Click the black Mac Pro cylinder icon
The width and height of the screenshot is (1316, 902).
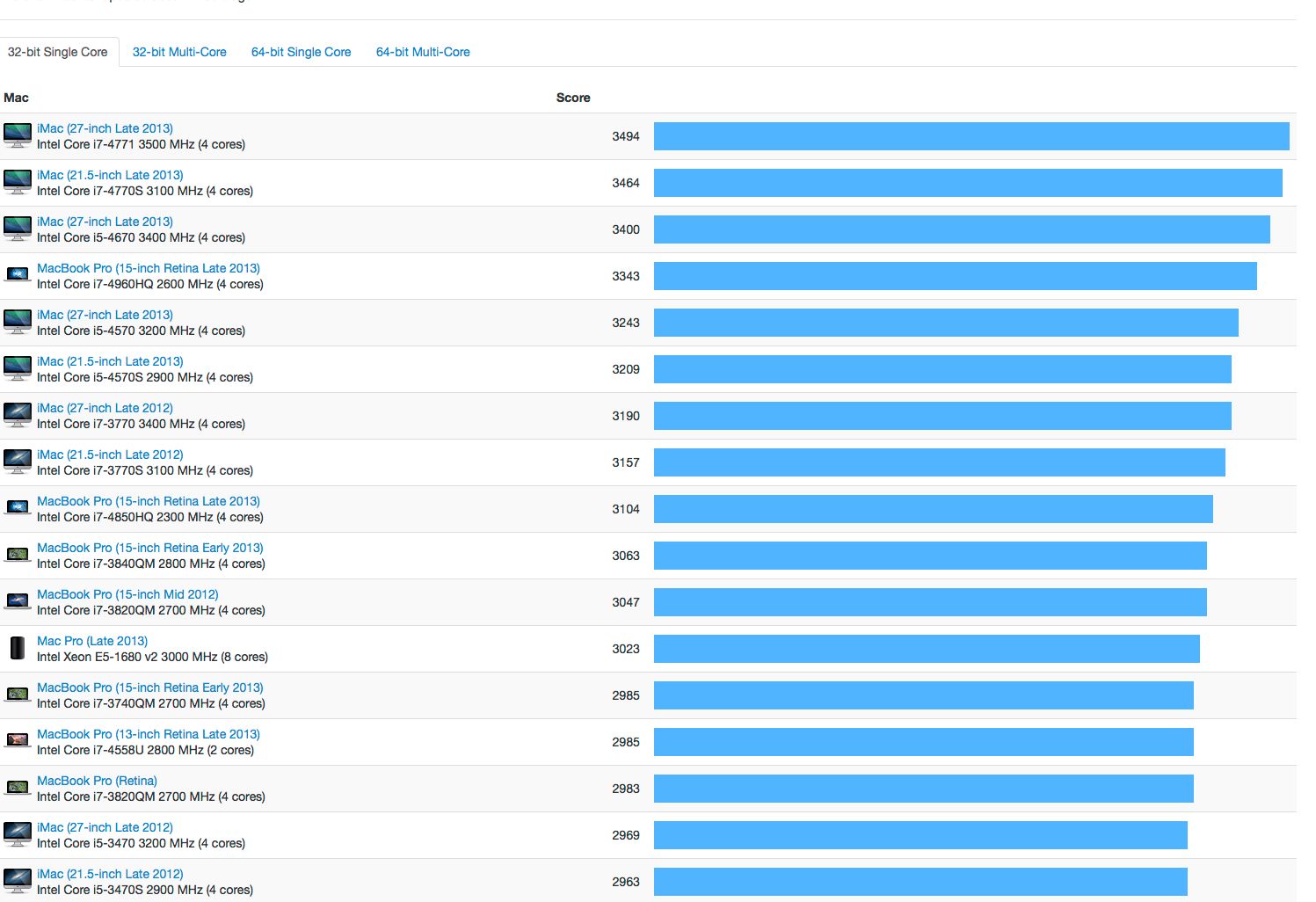pos(18,648)
